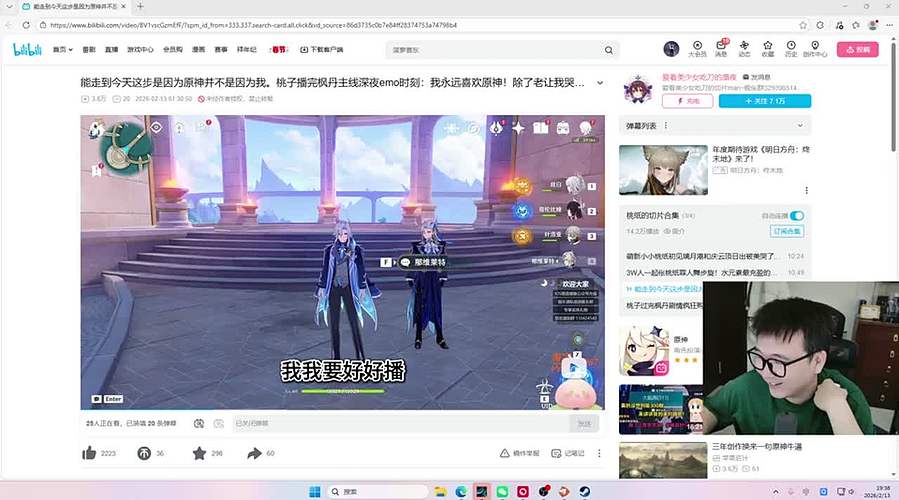Image resolution: width=899 pixels, height=500 pixels.
Task: Share the video with the arrow icon
Action: pos(254,453)
